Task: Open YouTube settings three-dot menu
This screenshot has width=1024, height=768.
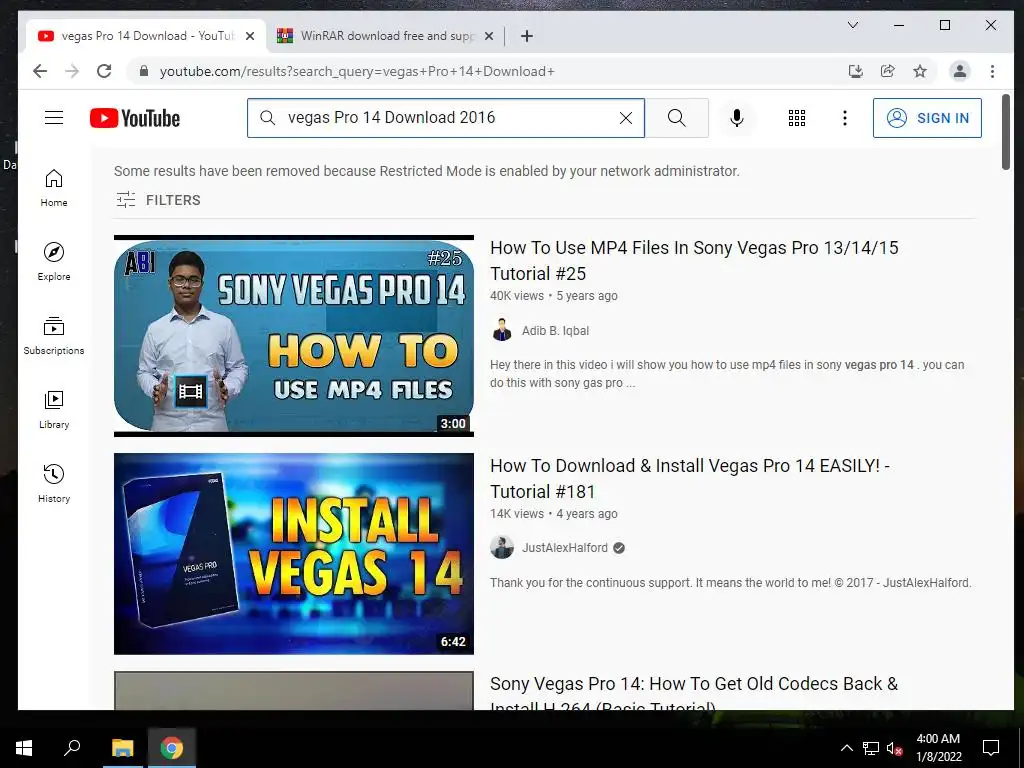Action: point(844,118)
